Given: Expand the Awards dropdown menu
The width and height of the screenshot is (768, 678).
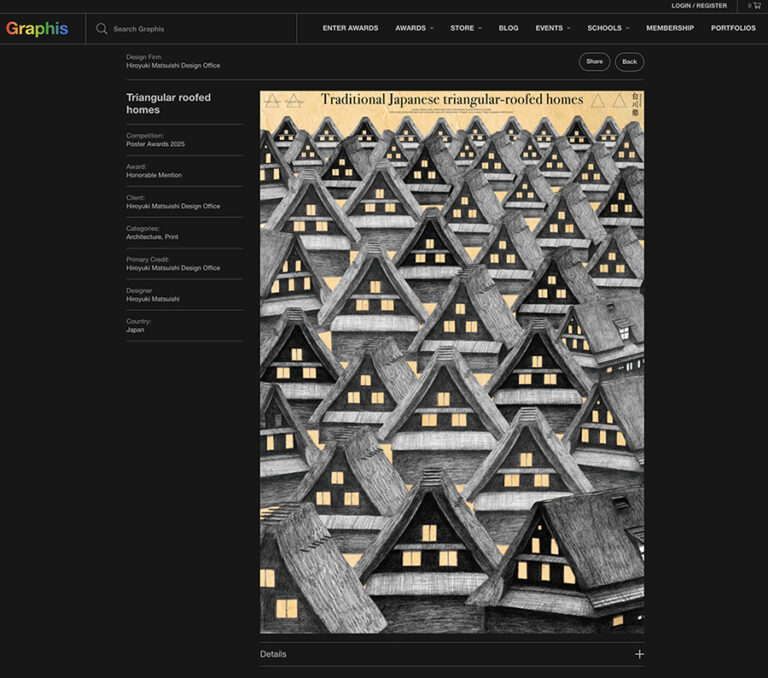Looking at the screenshot, I should tap(414, 28).
